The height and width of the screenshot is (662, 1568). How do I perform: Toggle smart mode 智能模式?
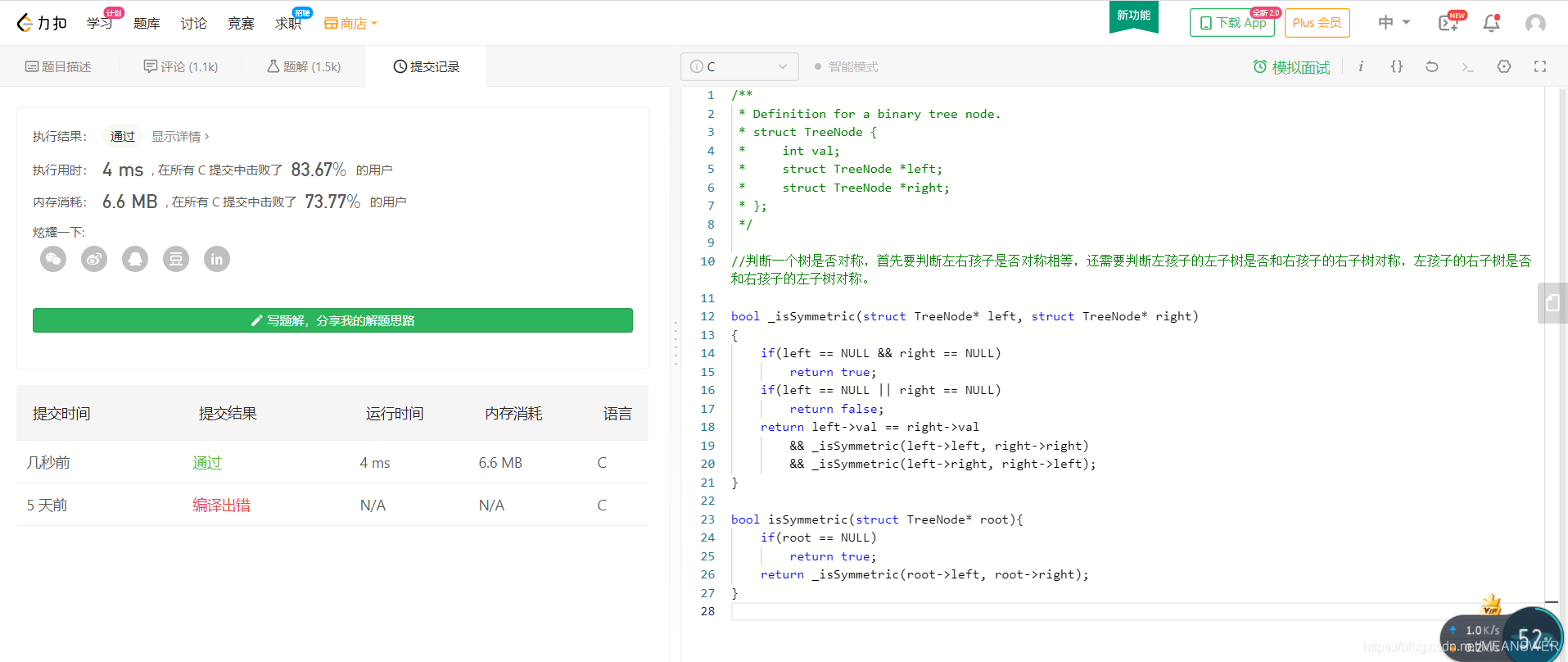pos(847,66)
